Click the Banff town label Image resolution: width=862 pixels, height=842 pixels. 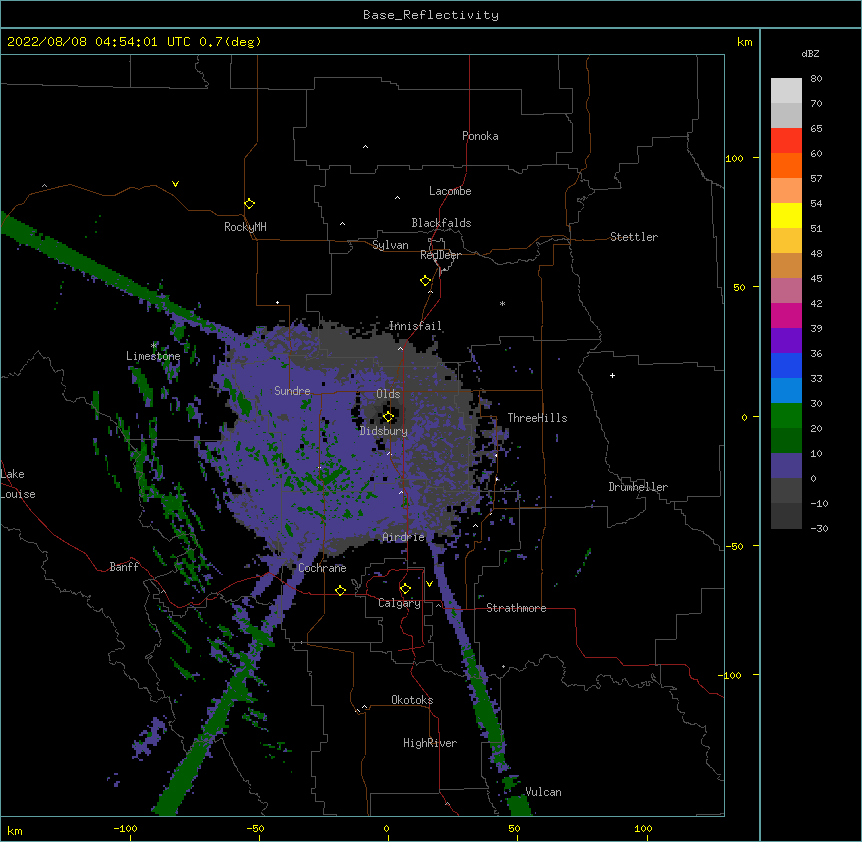coord(124,567)
